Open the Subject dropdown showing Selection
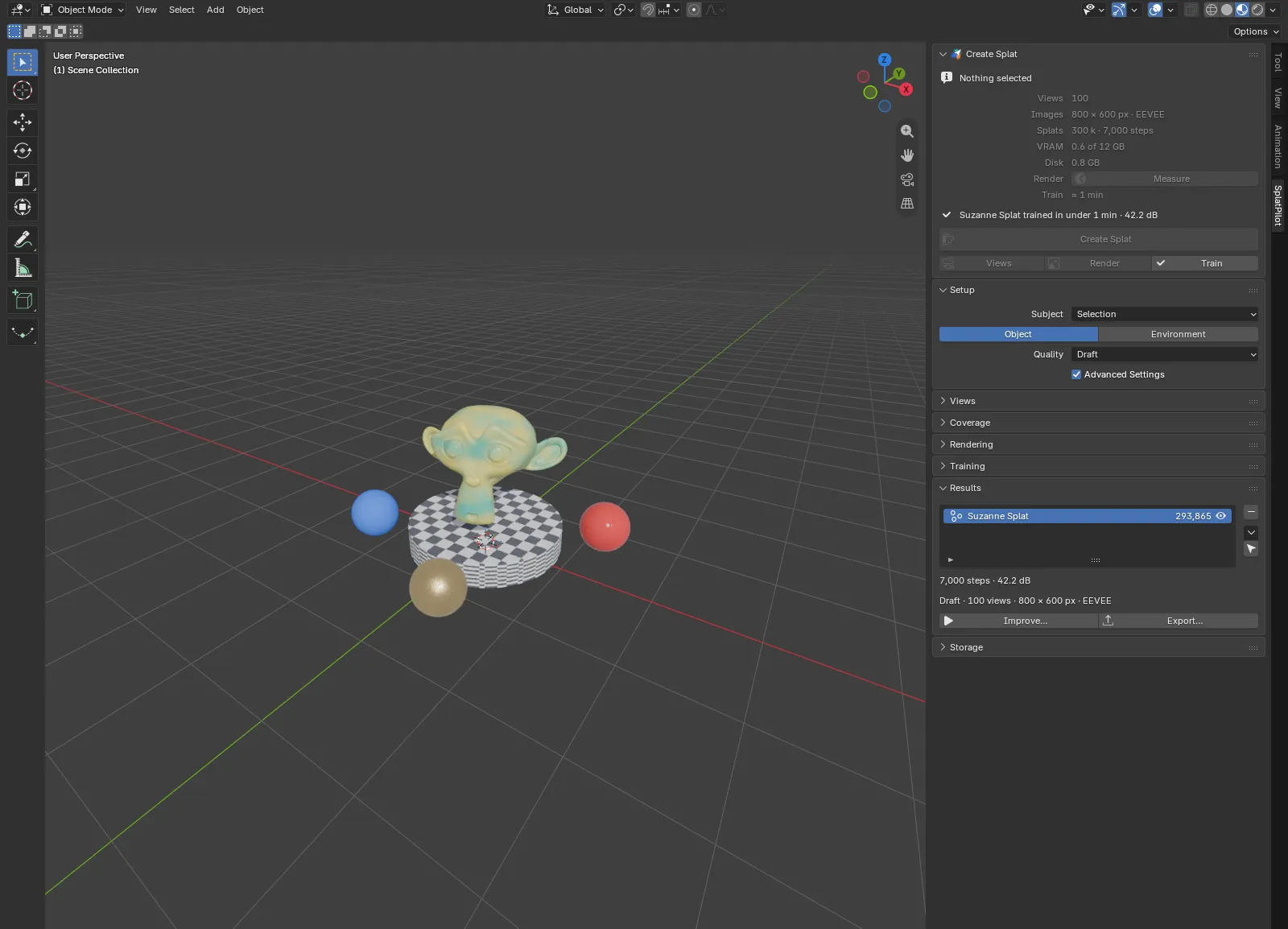The height and width of the screenshot is (929, 1288). tap(1165, 314)
